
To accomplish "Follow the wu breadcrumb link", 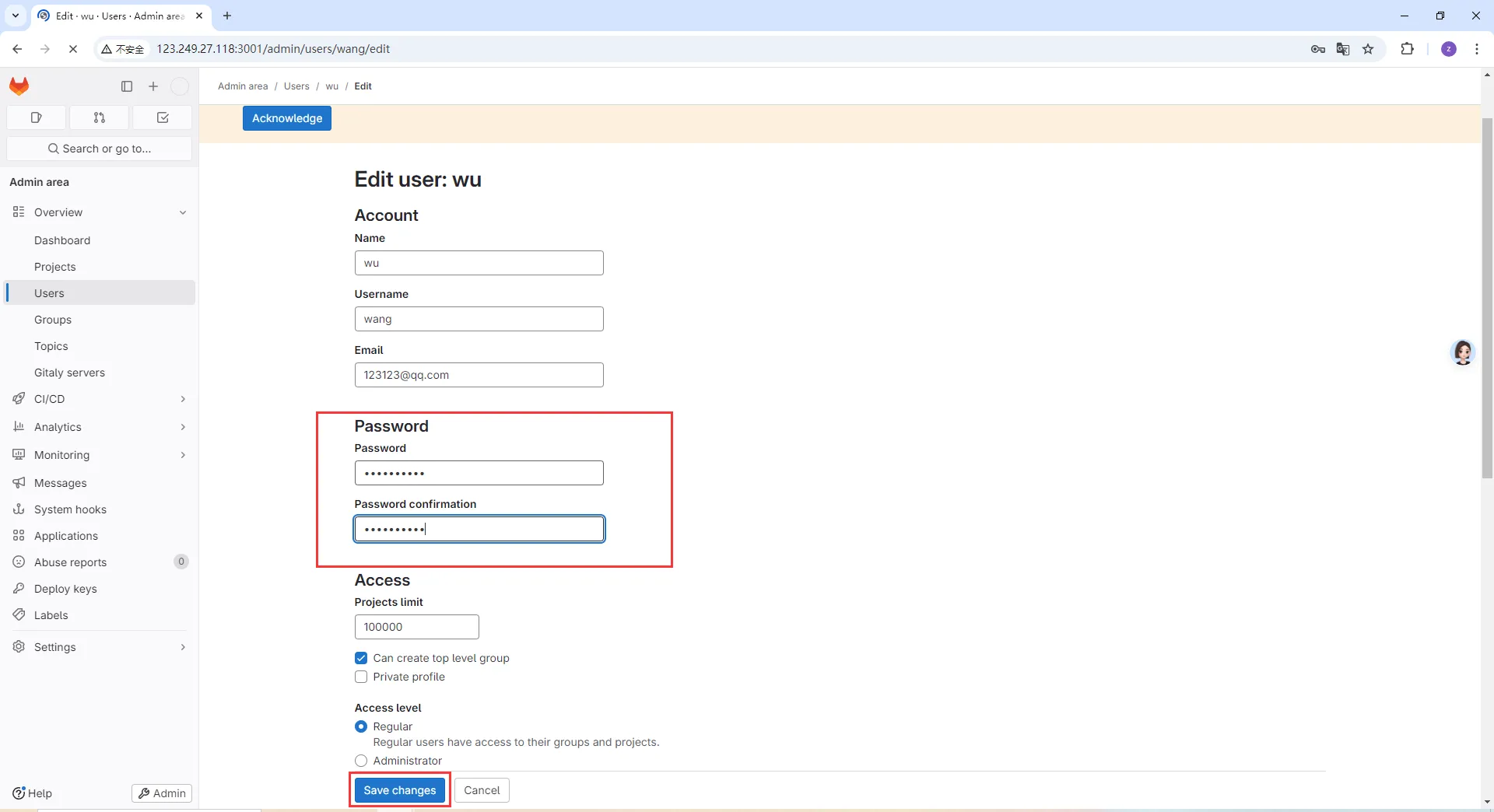I will pyautogui.click(x=332, y=86).
